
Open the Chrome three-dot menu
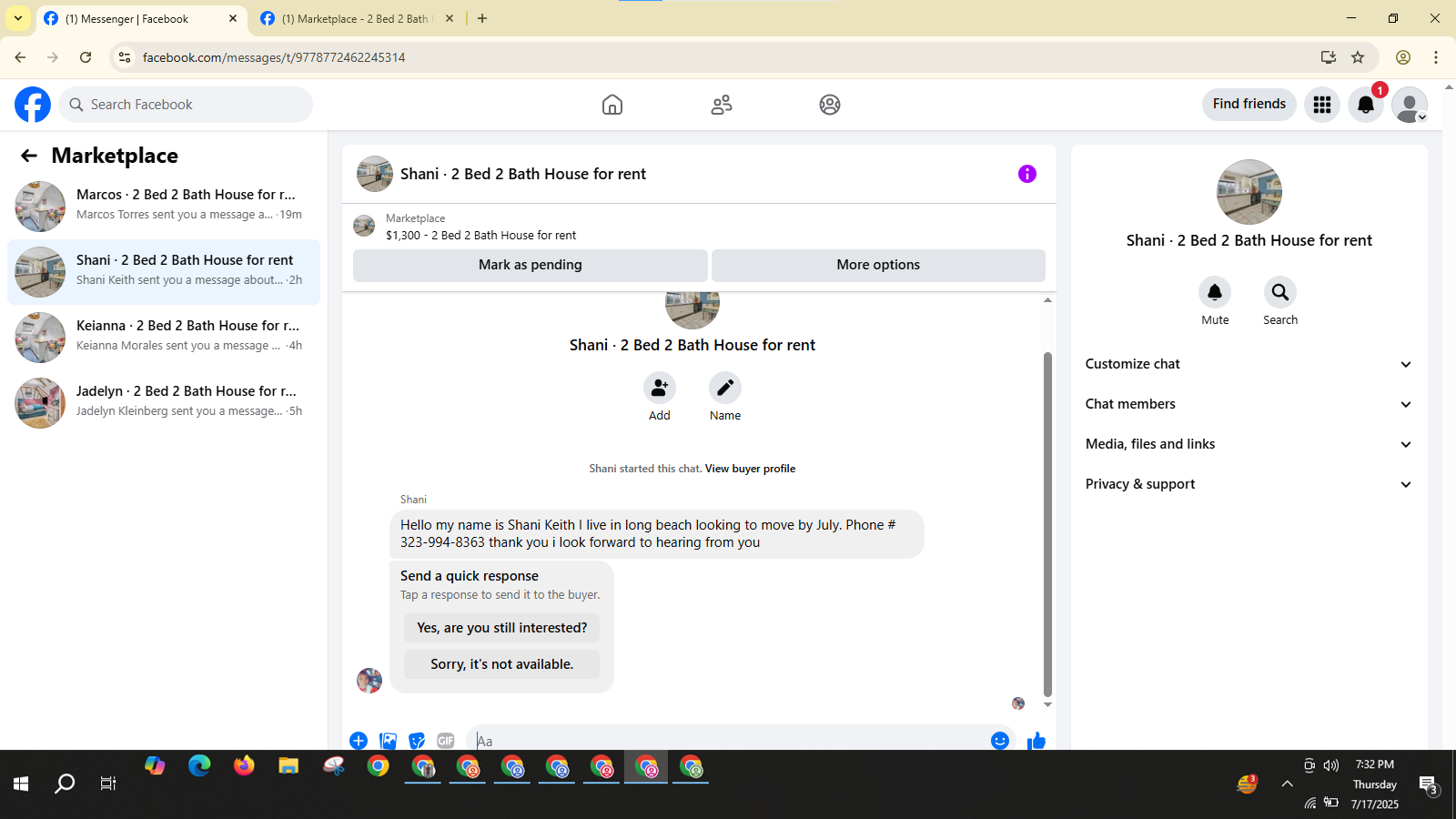[1436, 57]
